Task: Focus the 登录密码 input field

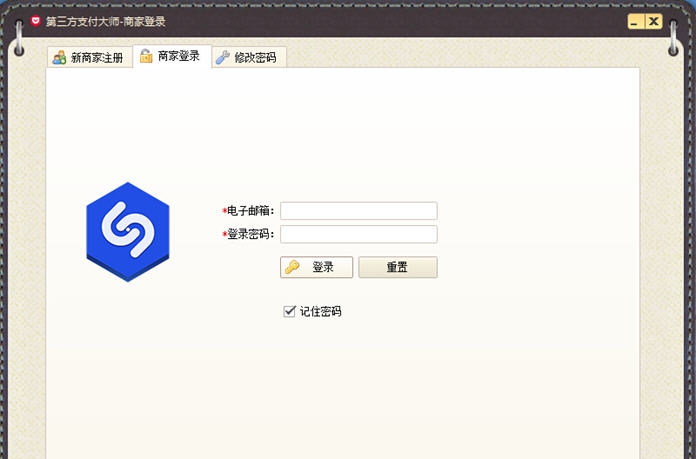Action: point(359,234)
